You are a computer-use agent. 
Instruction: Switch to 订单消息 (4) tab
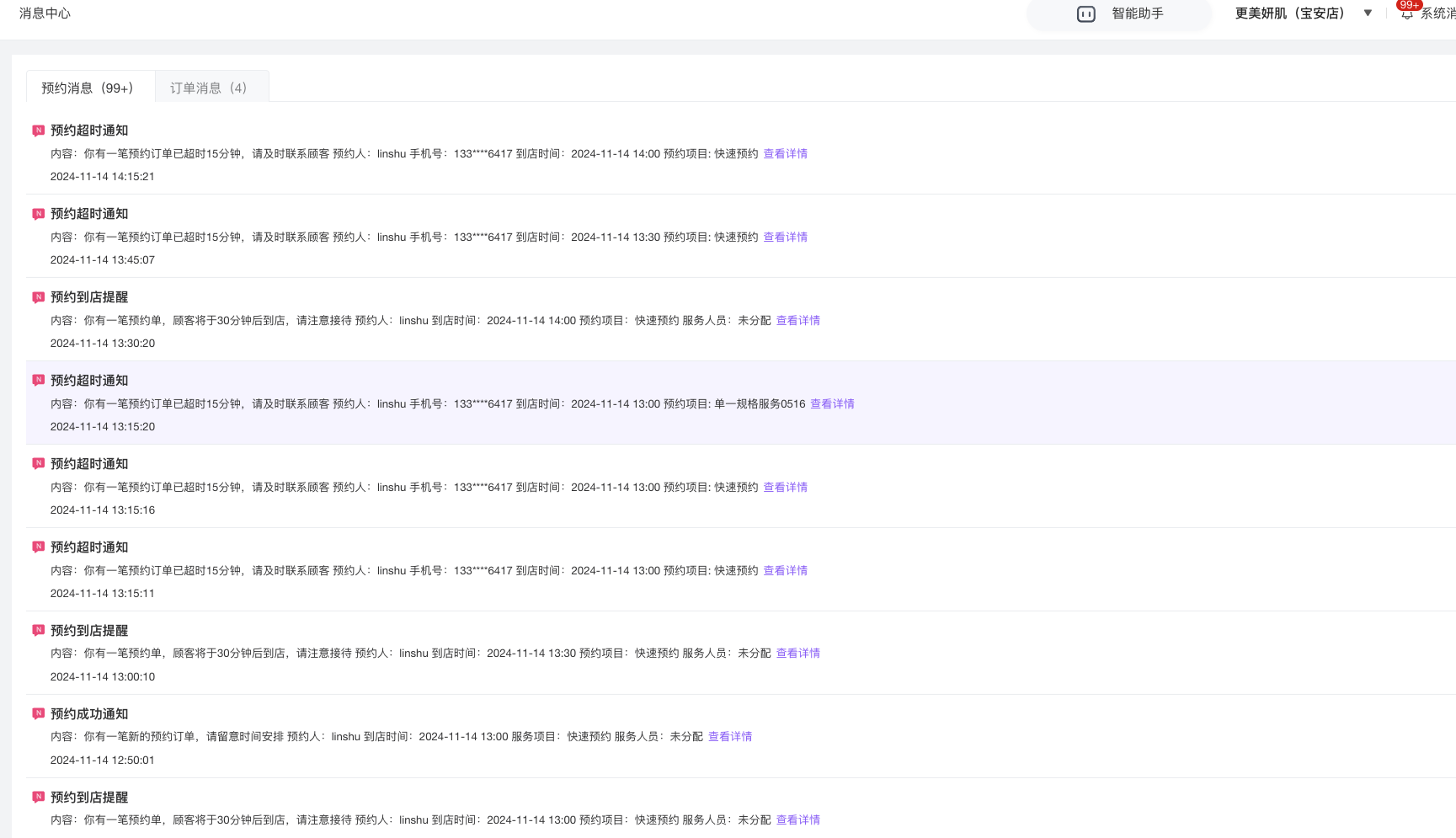pyautogui.click(x=212, y=88)
